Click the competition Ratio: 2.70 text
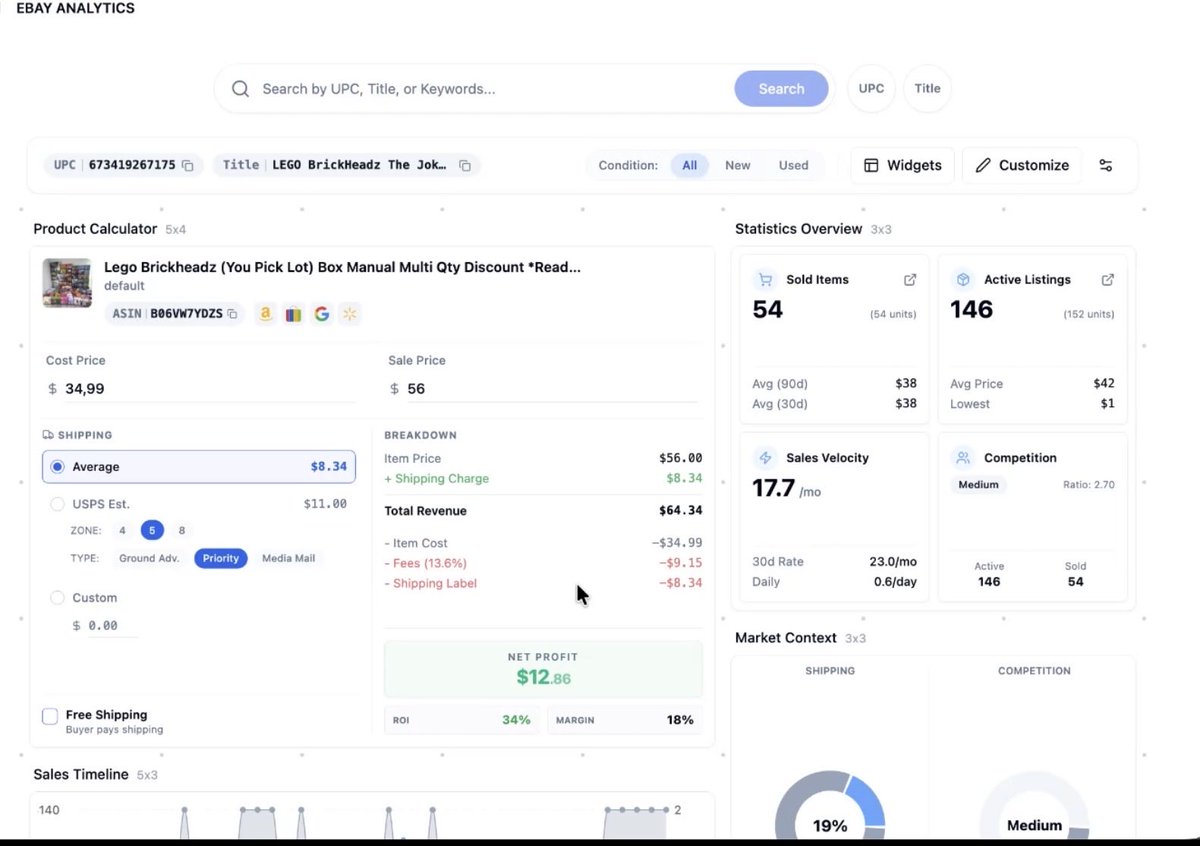 (1088, 485)
